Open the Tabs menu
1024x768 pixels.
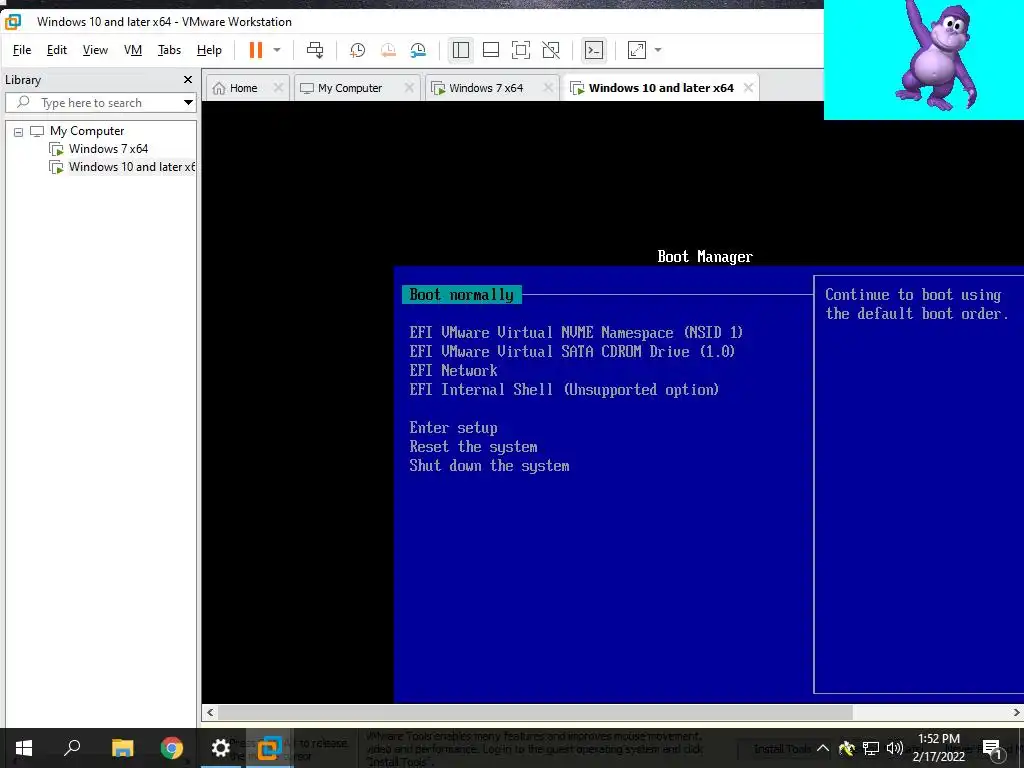pos(169,50)
